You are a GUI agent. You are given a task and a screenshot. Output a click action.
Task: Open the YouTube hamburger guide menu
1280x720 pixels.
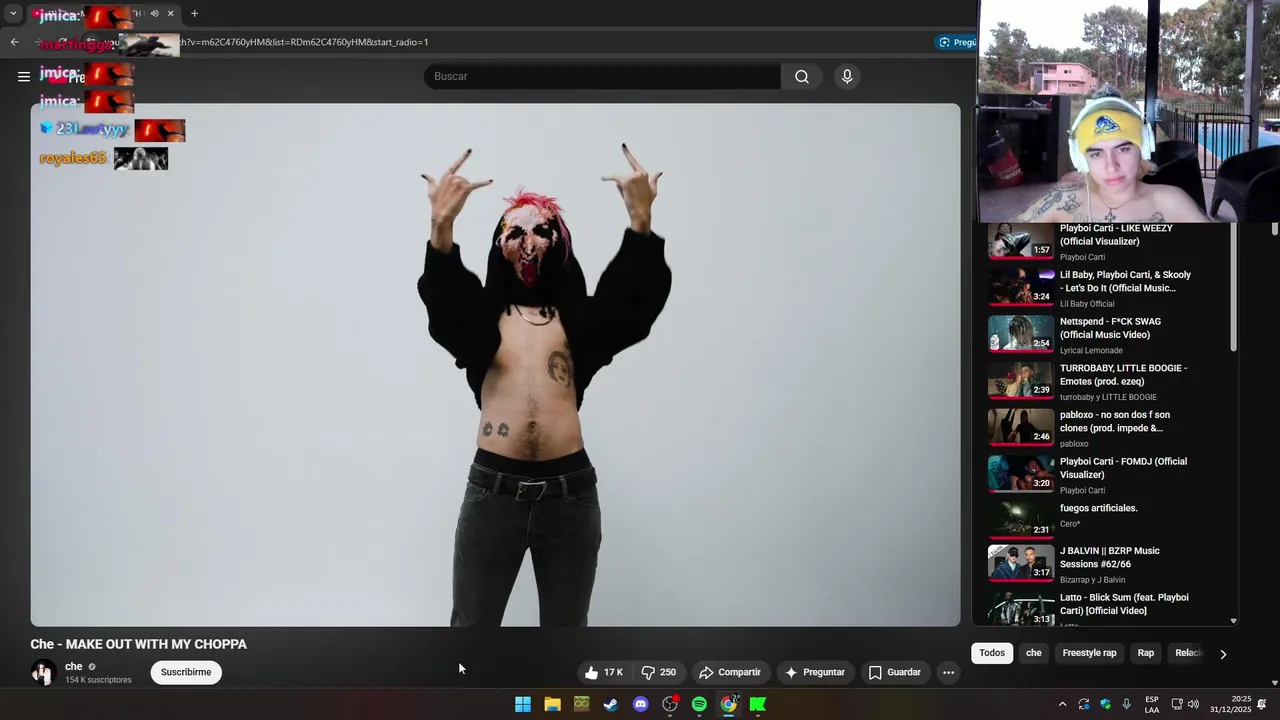(24, 77)
